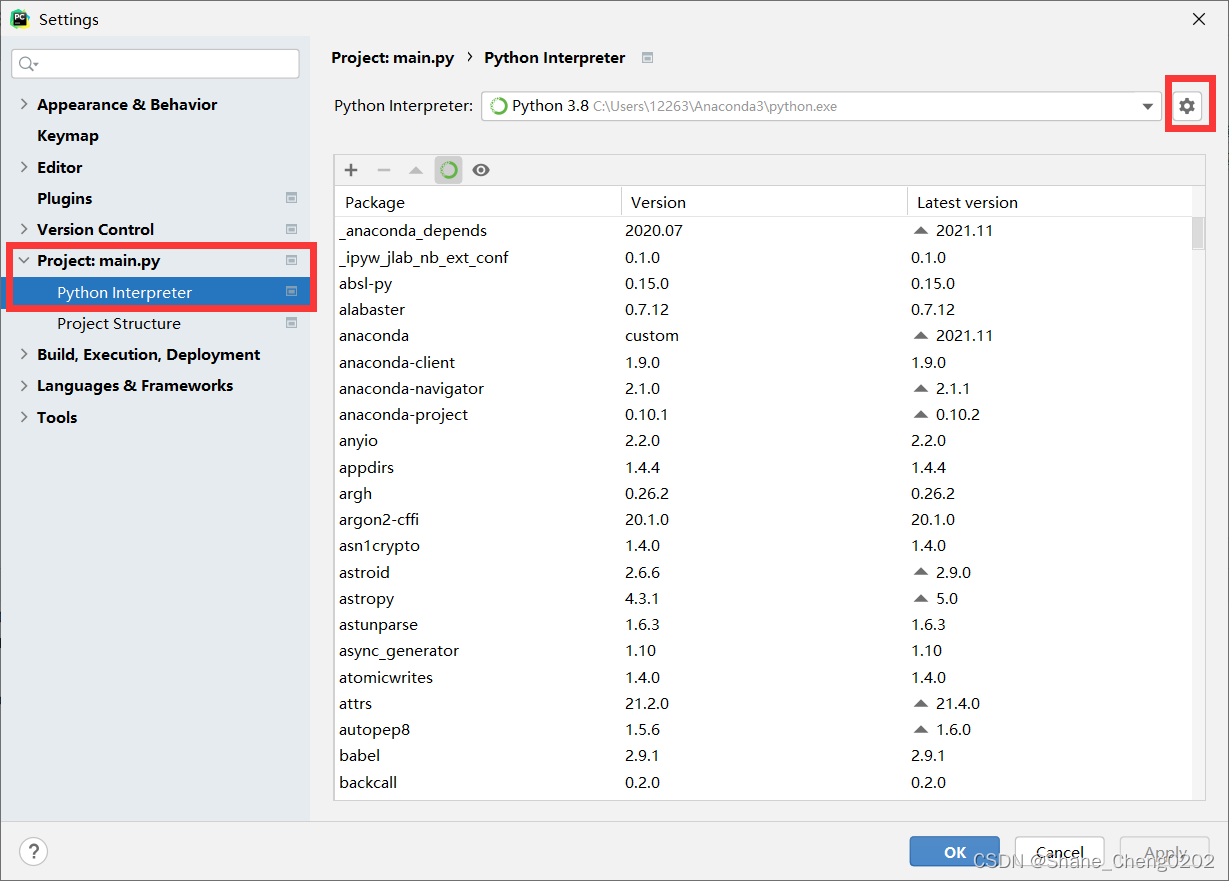Close the Settings dialog
The width and height of the screenshot is (1229, 881).
pos(1199,19)
